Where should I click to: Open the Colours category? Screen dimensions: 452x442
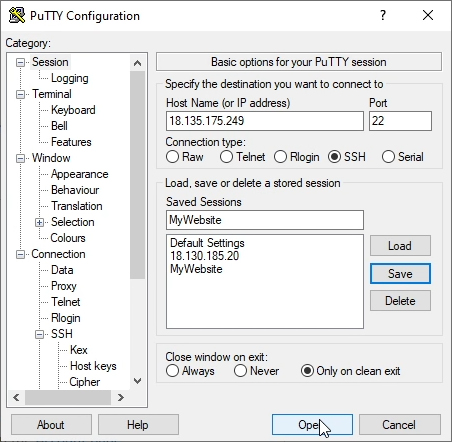(68, 238)
